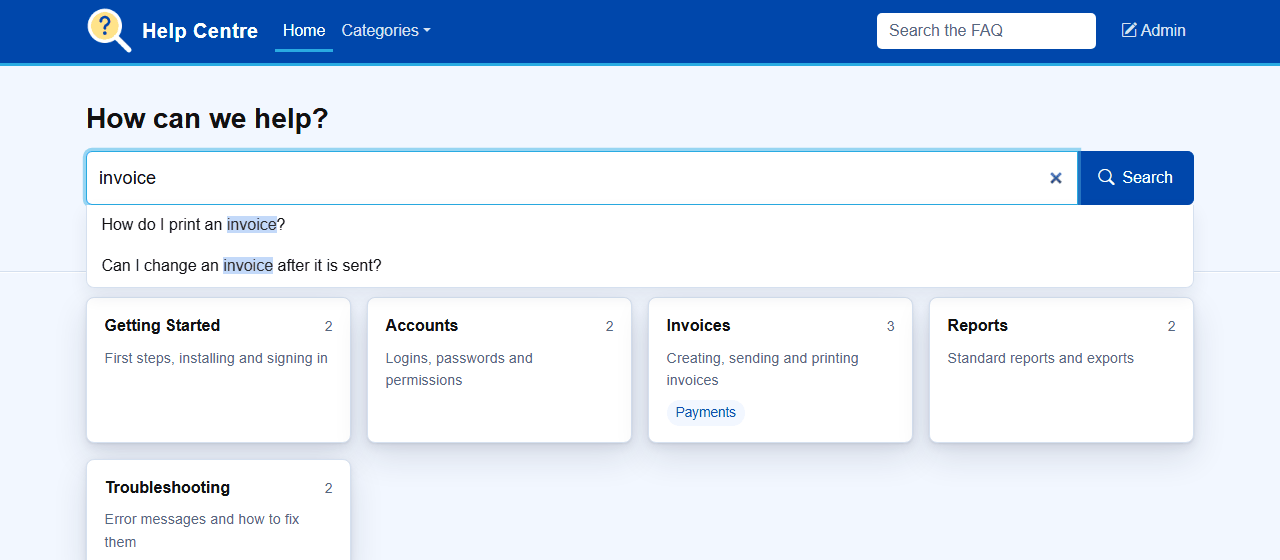Click the text Error messages and how to fix them
Screen dimensions: 1280x560
tap(202, 530)
